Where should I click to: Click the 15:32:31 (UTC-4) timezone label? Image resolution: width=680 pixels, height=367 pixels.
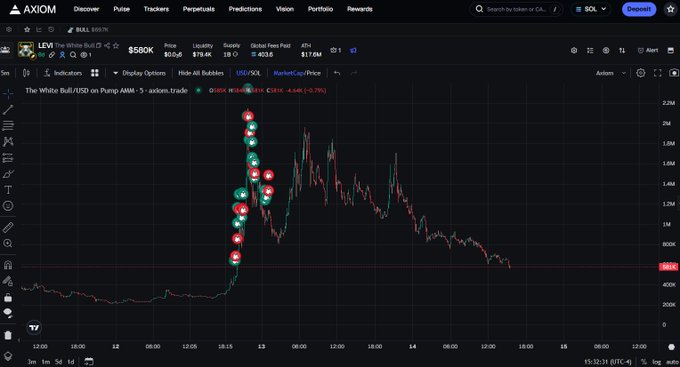coord(608,362)
